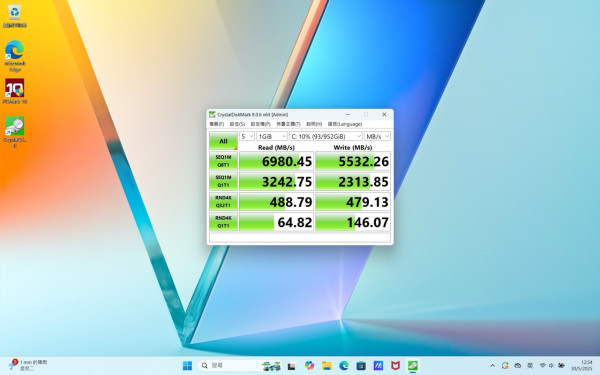
Task: Open the test size dropdown showing 1GiB
Action: [272, 136]
